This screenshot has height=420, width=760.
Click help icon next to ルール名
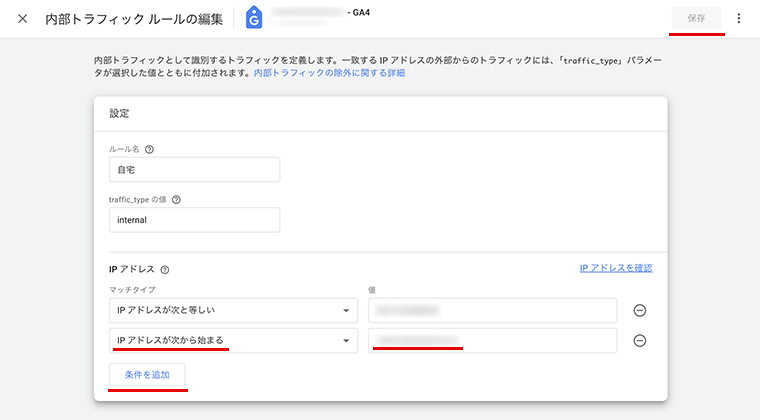point(149,149)
